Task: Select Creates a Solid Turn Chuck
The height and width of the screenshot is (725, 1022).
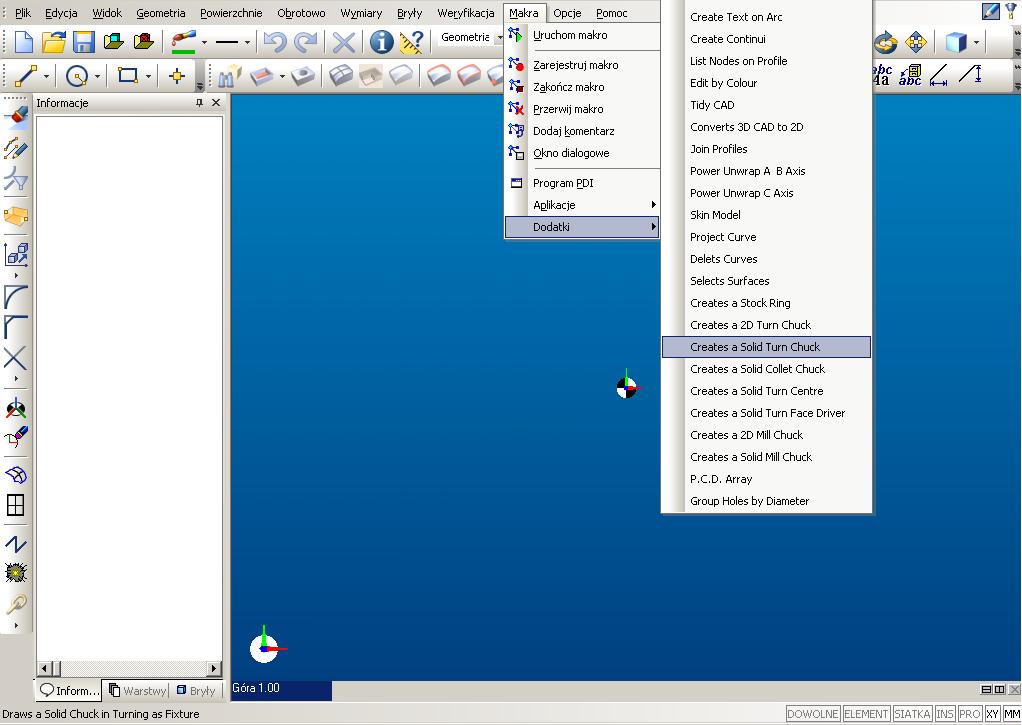Action: tap(766, 347)
